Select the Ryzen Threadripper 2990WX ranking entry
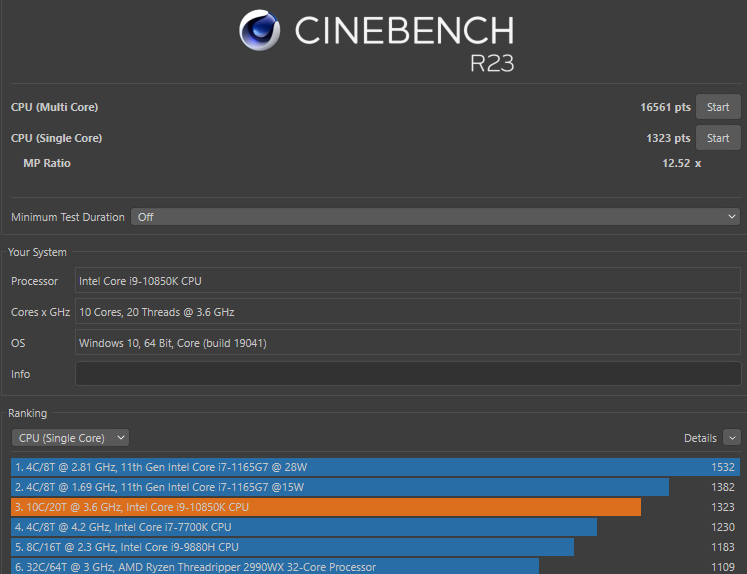The height and width of the screenshot is (574, 747). 275,566
